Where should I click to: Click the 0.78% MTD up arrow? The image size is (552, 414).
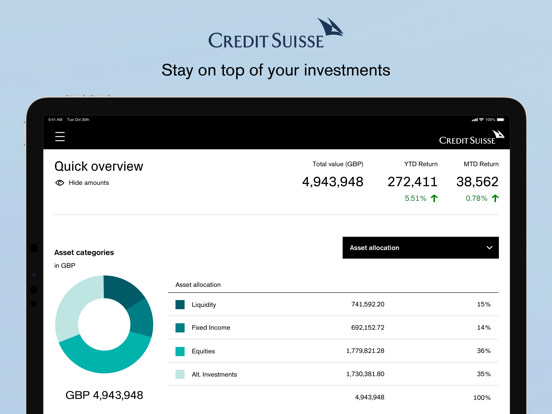[495, 199]
